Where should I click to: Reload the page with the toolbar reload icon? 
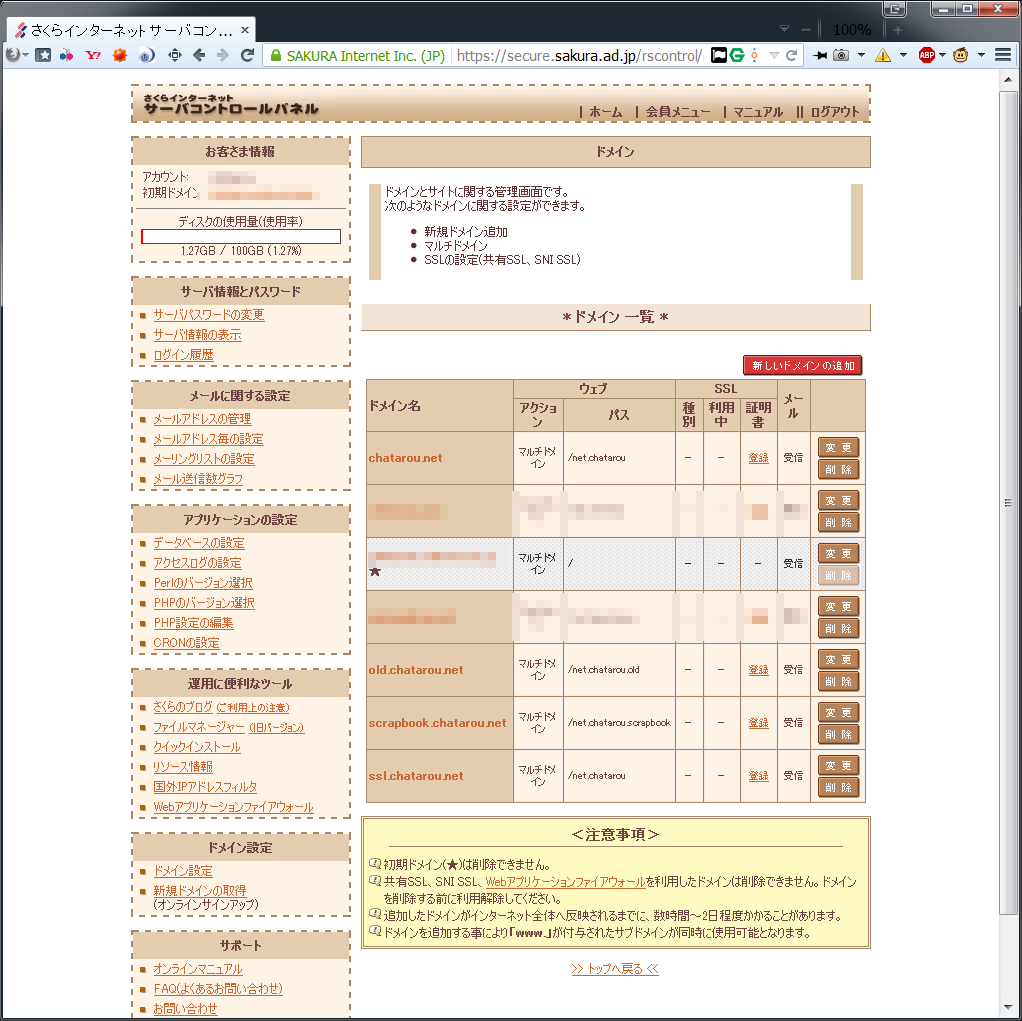pos(247,55)
